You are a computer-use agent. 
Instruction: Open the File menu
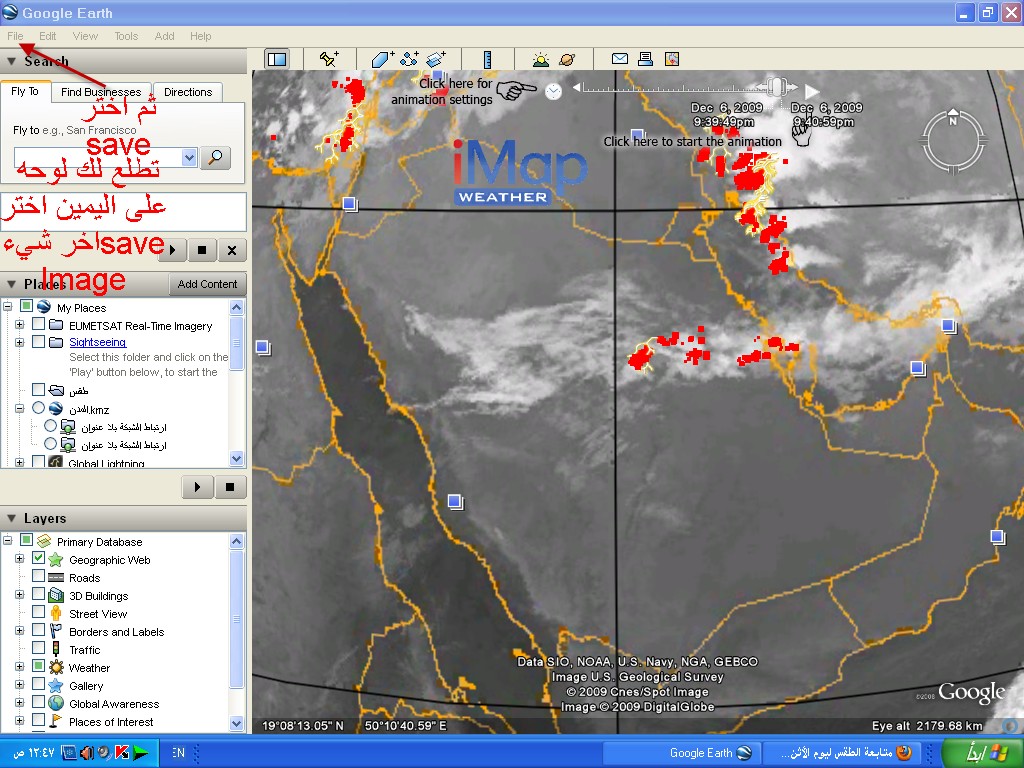click(x=15, y=36)
